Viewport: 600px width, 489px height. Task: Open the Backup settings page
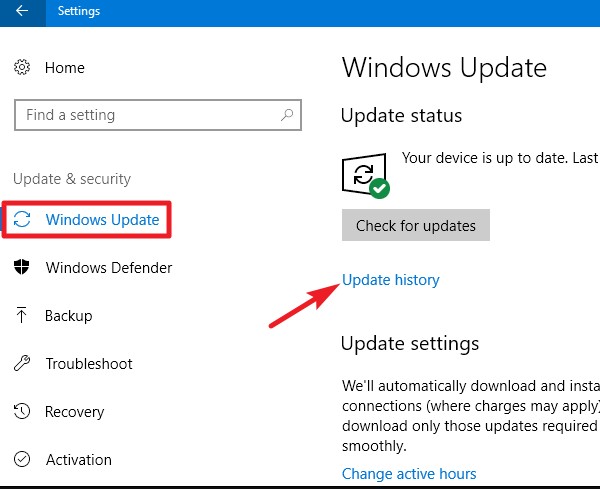(x=69, y=316)
